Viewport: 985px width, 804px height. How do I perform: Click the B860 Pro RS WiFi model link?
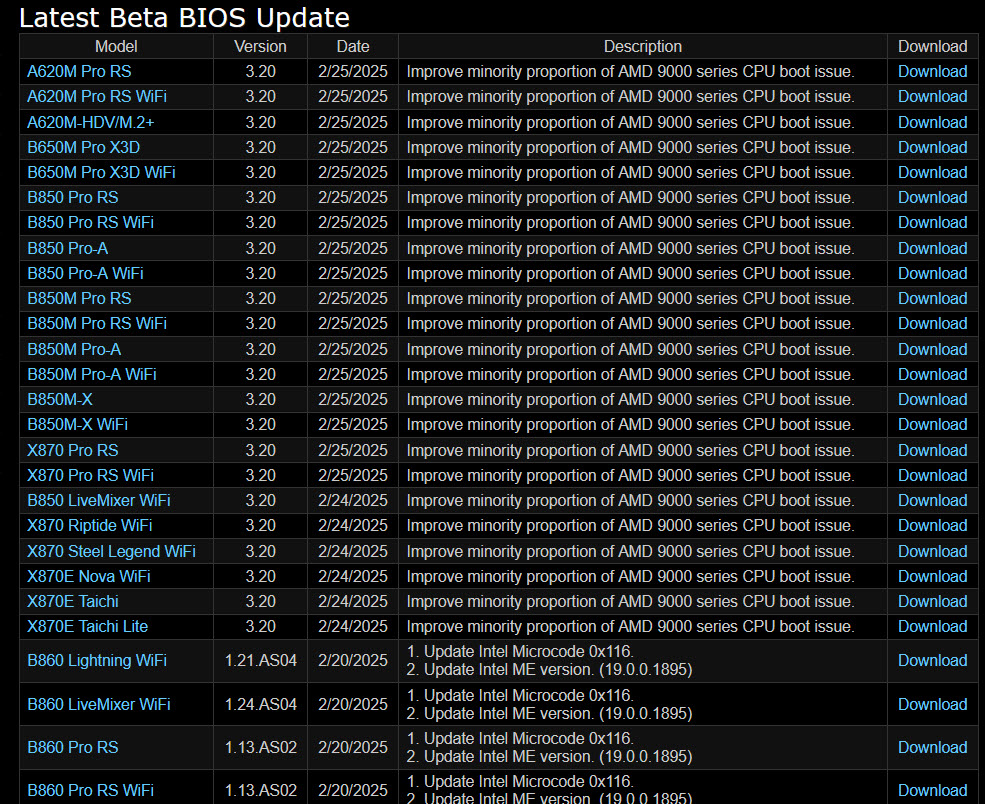(x=90, y=791)
